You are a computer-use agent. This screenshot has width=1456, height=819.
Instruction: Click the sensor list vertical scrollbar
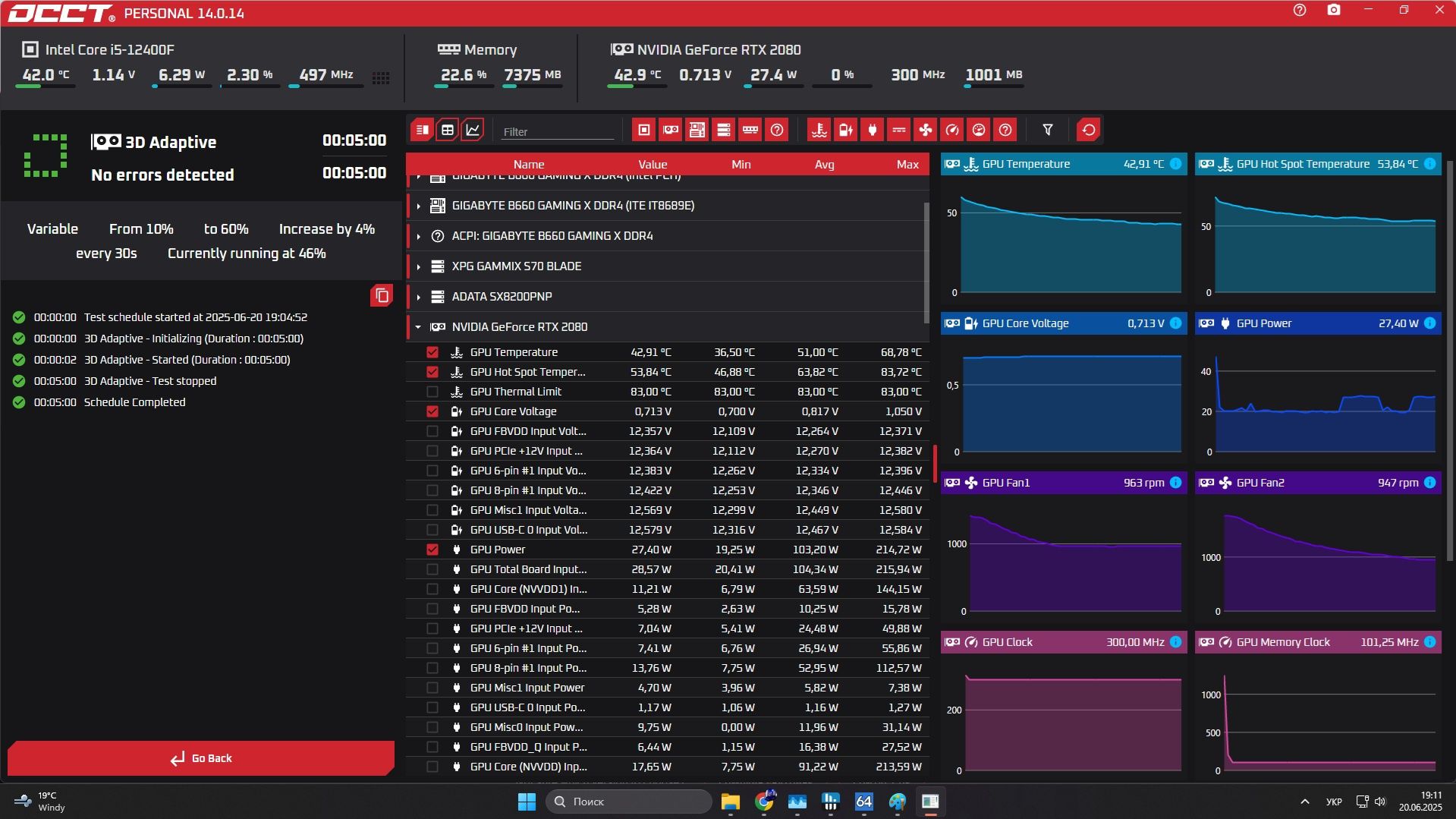[x=926, y=262]
